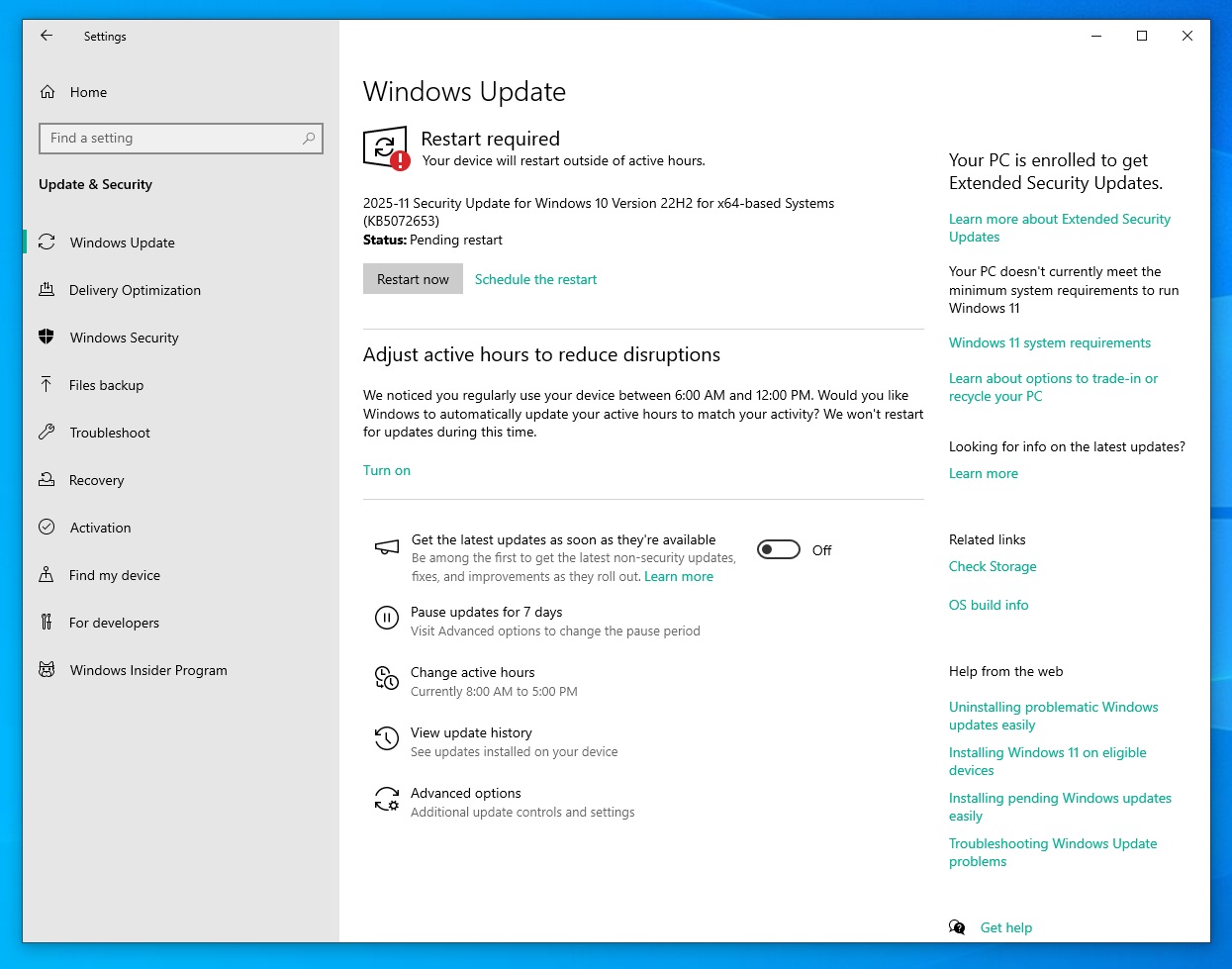The image size is (1232, 969).
Task: Enable getting latest updates as soon as available
Action: coord(779,549)
